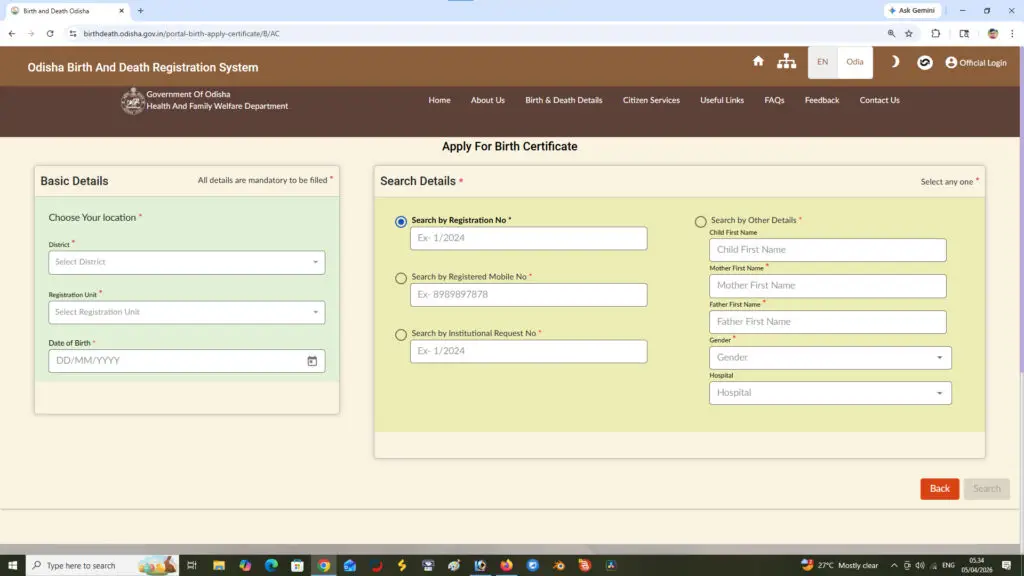Expand the Select District dropdown
1024x576 pixels.
(187, 262)
